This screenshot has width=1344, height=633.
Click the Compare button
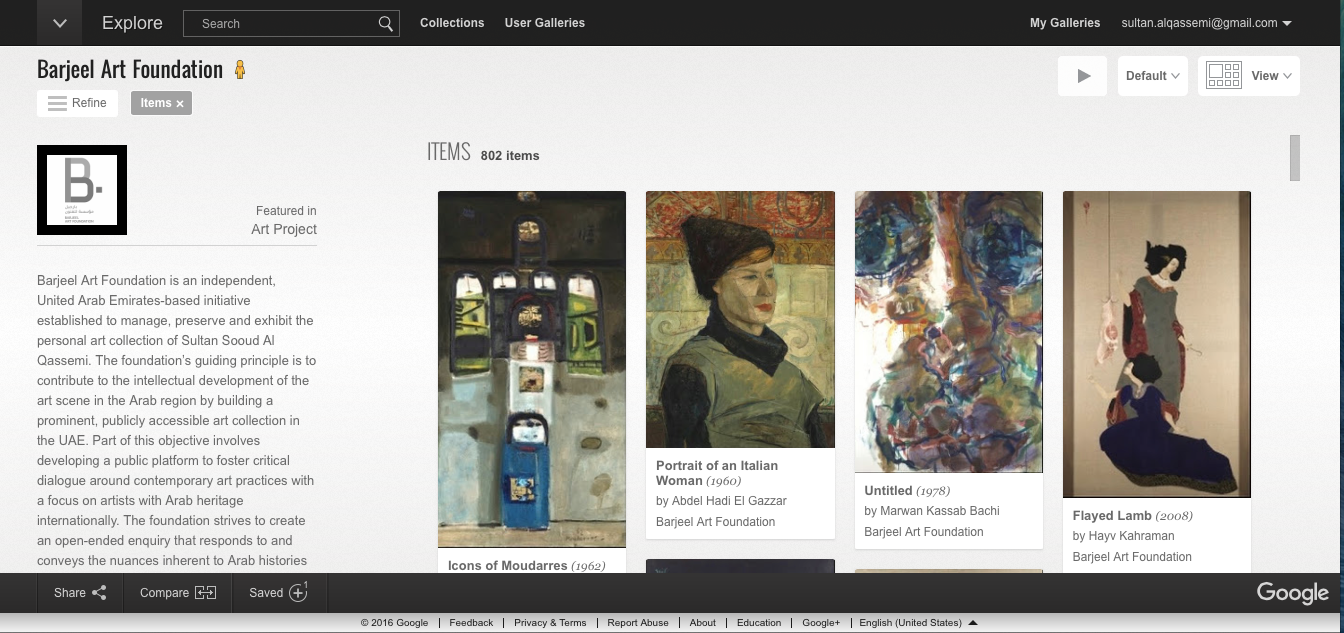178,593
